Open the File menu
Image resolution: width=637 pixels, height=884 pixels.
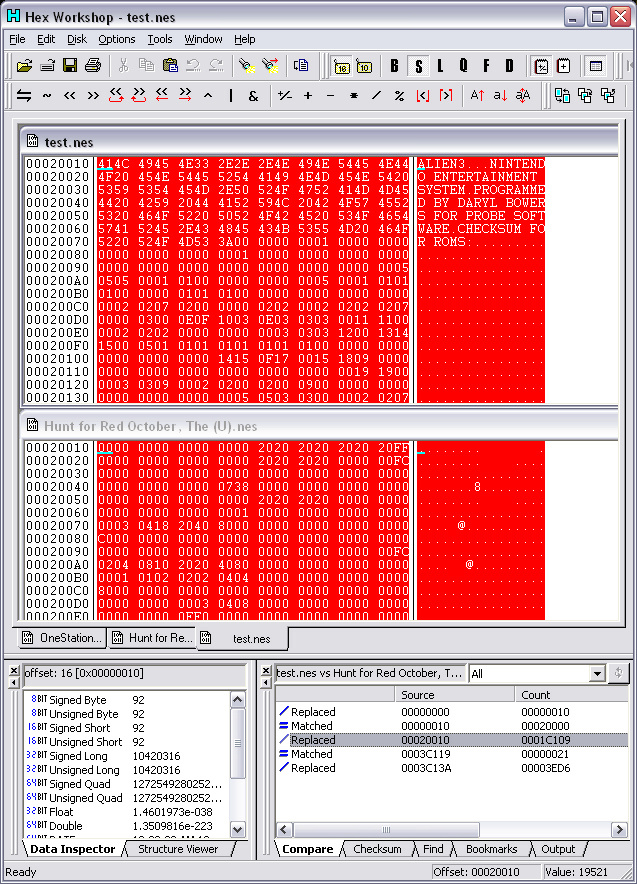tap(17, 39)
